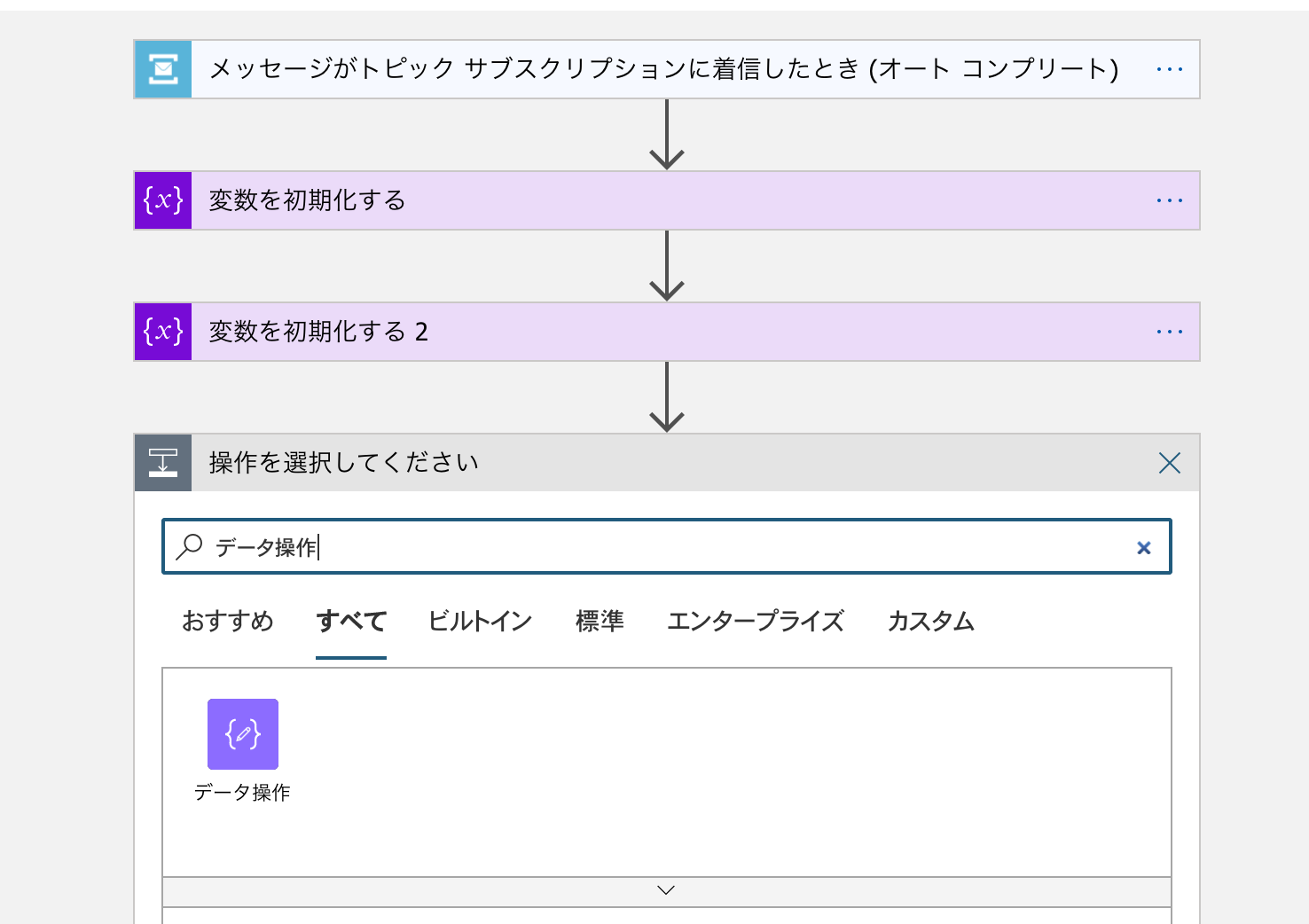Clear the search box text
Viewport: 1309px width, 924px height.
1144,548
